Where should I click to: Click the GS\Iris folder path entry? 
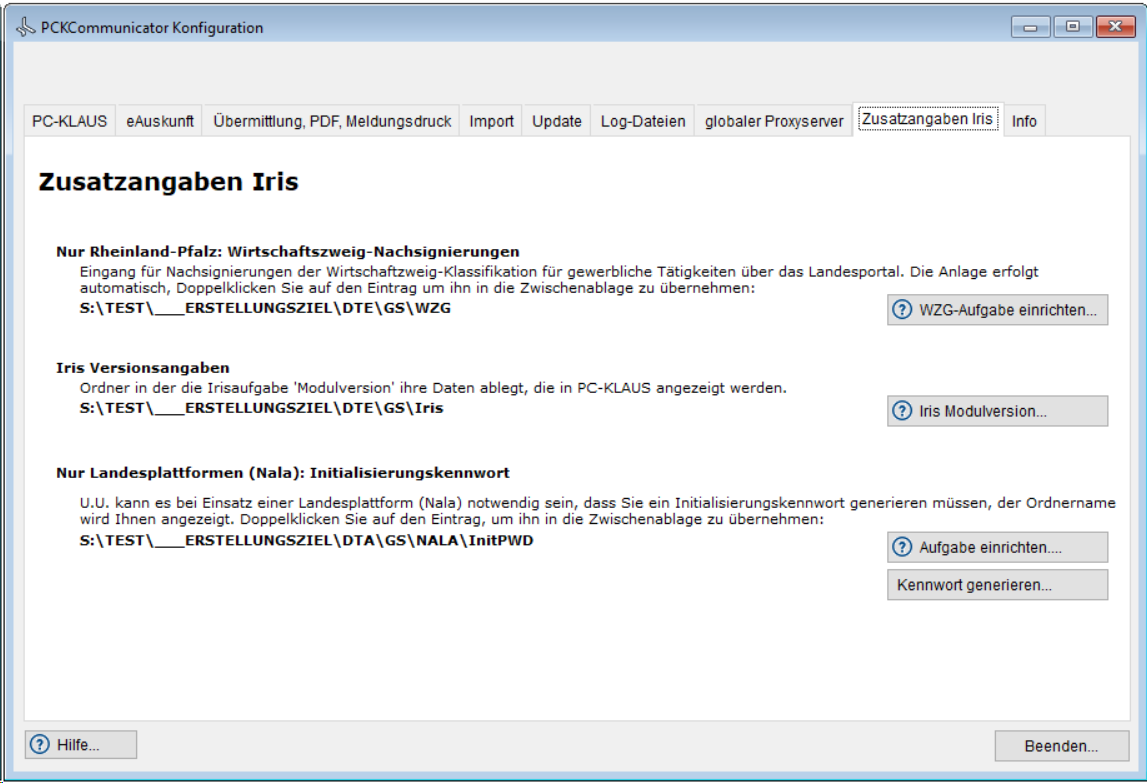261,407
